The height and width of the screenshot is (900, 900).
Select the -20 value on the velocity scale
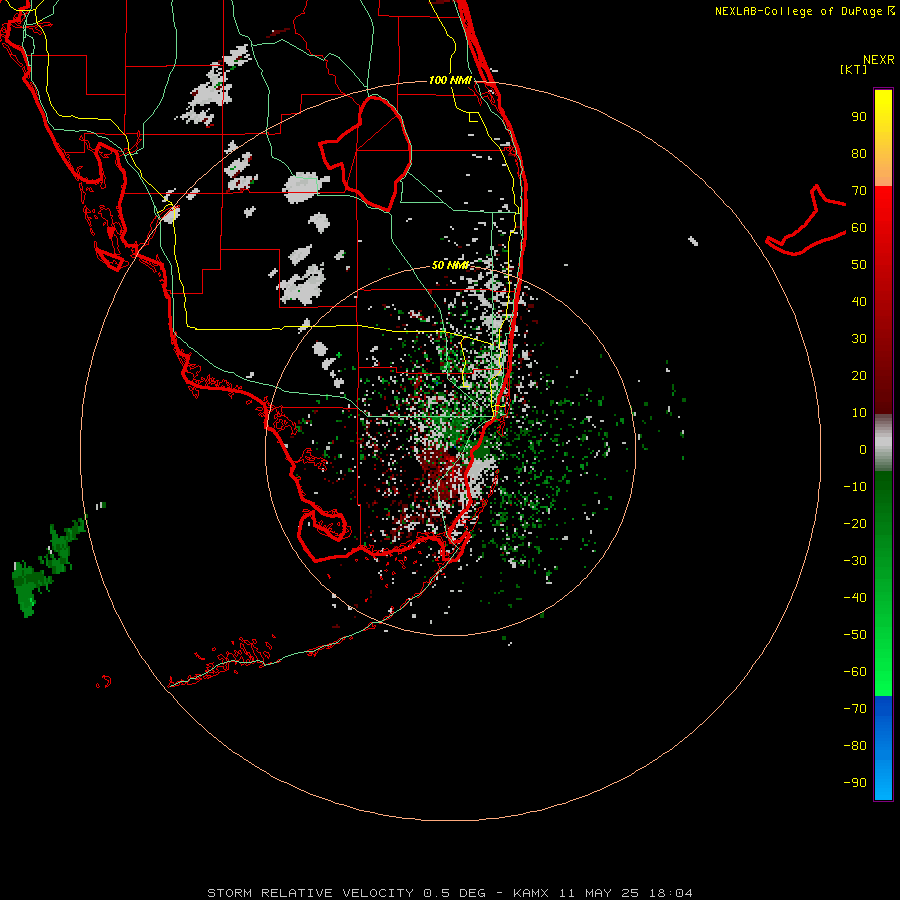(x=855, y=523)
